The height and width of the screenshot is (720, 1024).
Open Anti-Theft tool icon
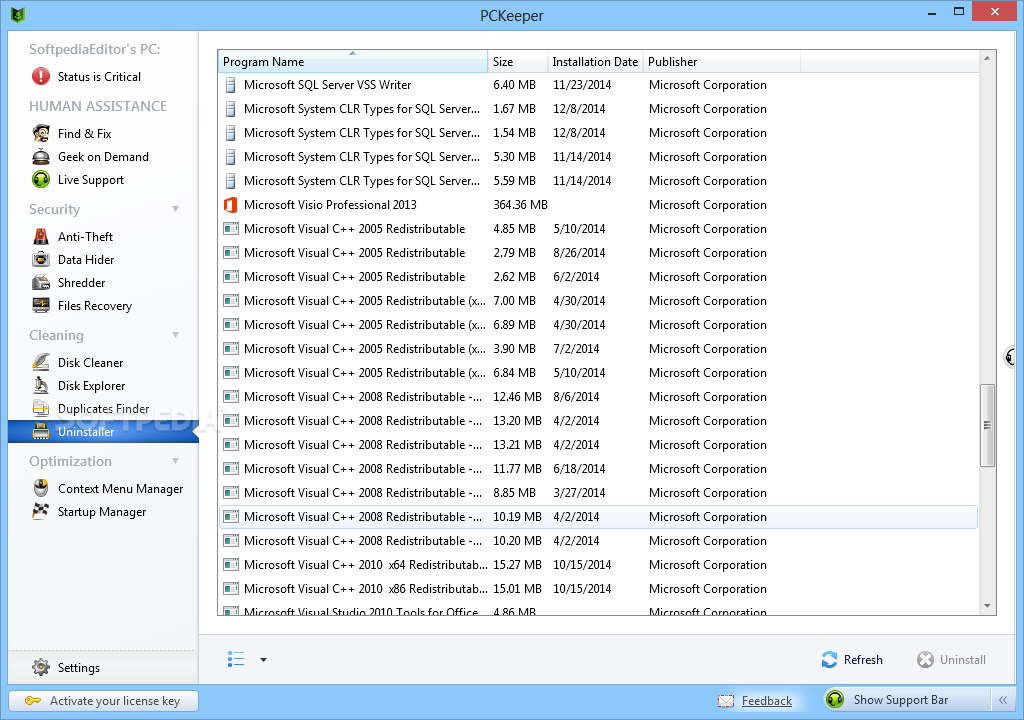point(41,237)
